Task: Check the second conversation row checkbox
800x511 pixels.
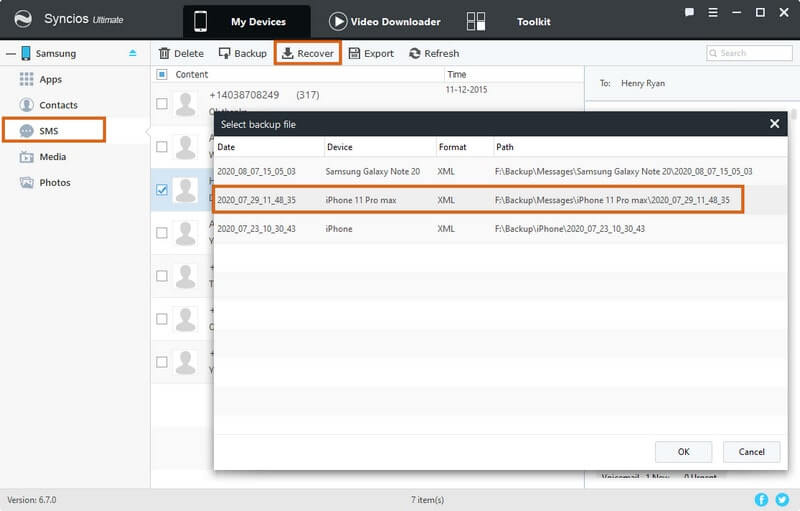Action: tap(162, 147)
